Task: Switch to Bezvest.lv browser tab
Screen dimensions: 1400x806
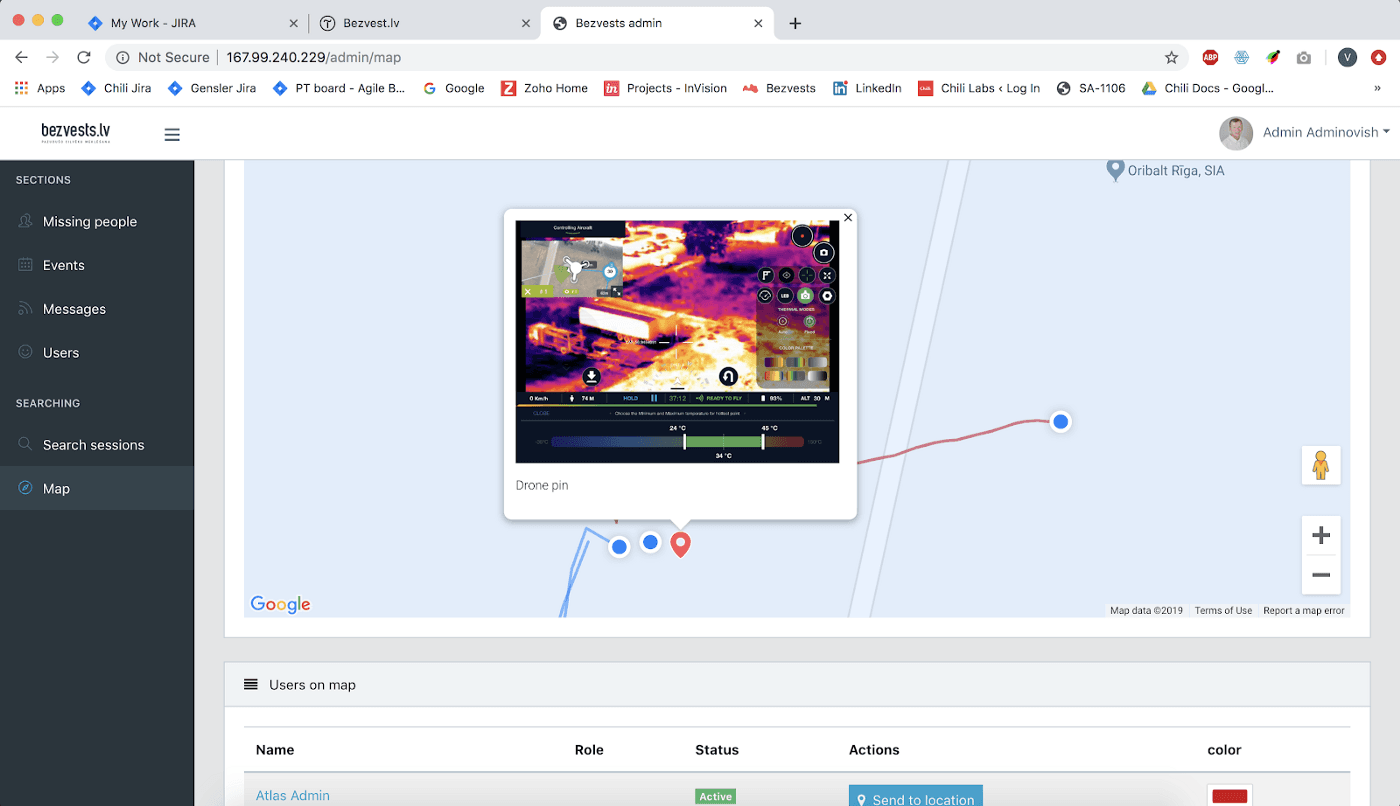Action: point(424,23)
